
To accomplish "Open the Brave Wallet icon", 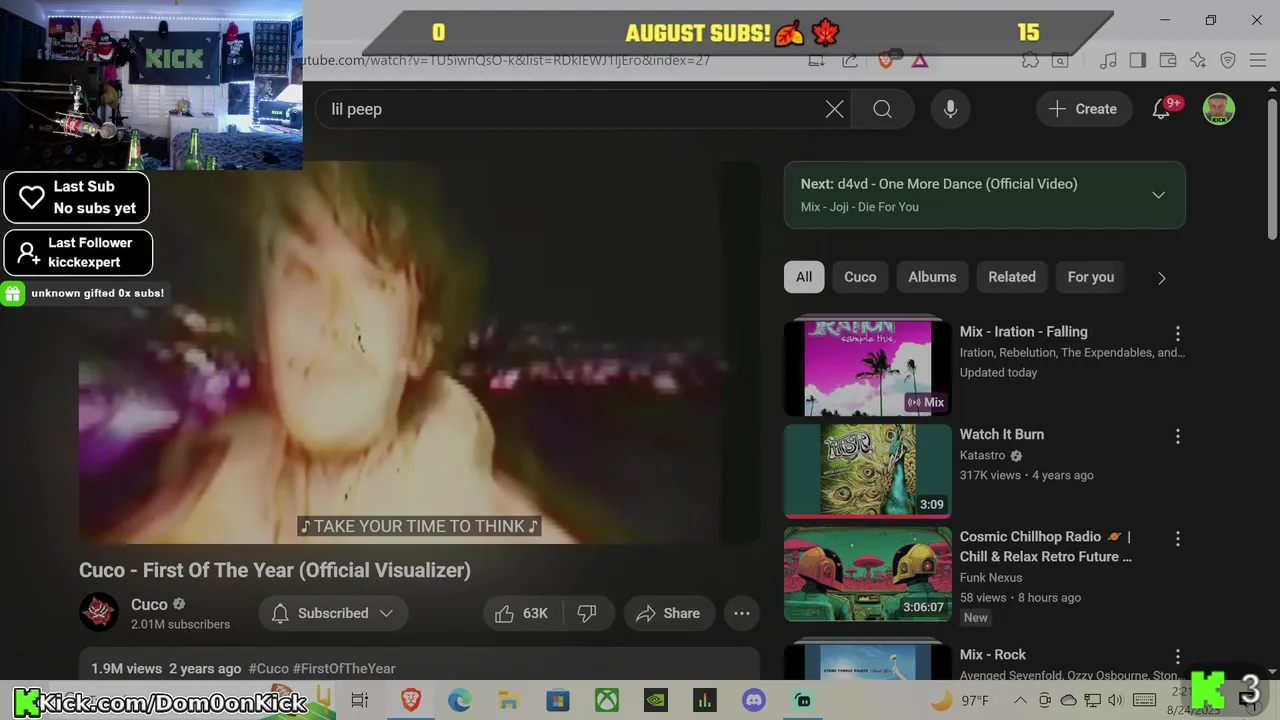I will [x=1167, y=60].
